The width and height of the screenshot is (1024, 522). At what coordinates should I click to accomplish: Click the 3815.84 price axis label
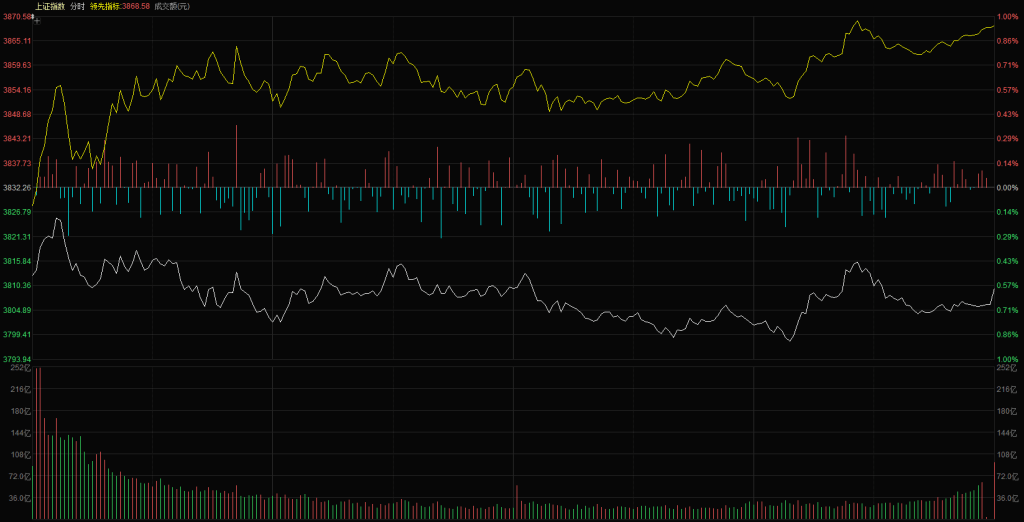click(x=18, y=261)
